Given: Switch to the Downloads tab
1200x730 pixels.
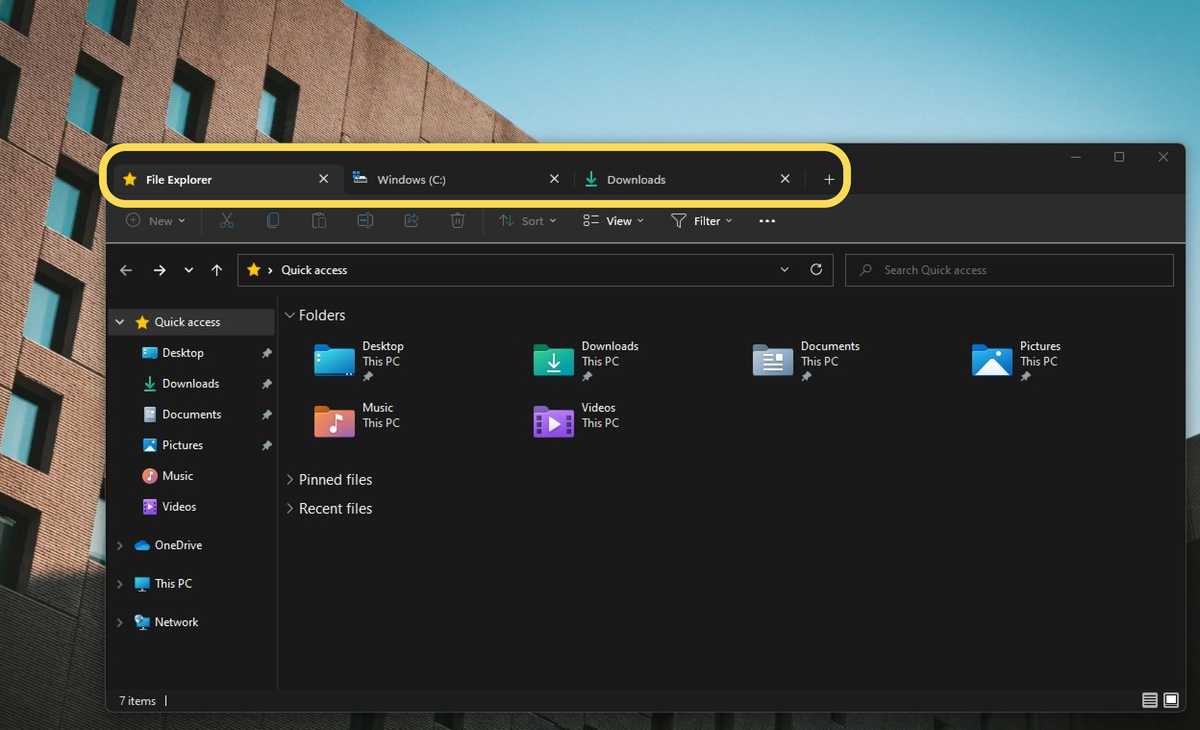Looking at the screenshot, I should click(x=688, y=179).
